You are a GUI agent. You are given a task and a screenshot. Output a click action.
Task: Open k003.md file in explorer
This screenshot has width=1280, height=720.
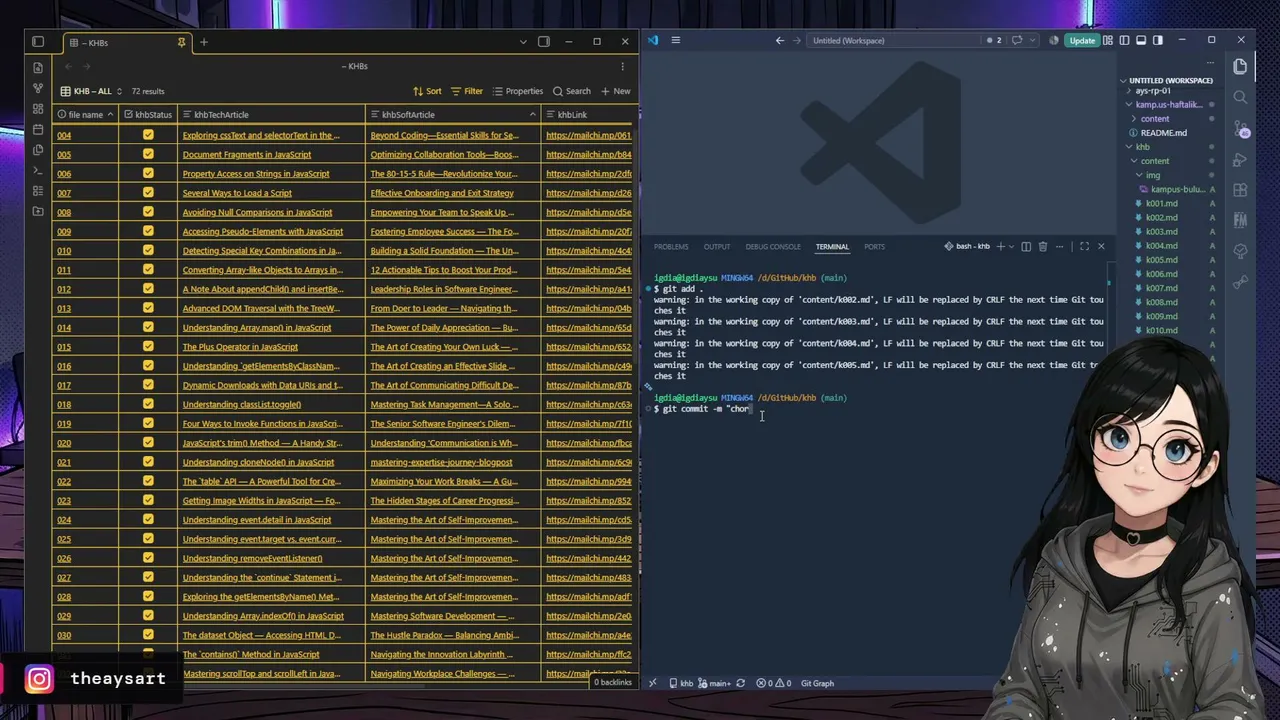(1162, 232)
